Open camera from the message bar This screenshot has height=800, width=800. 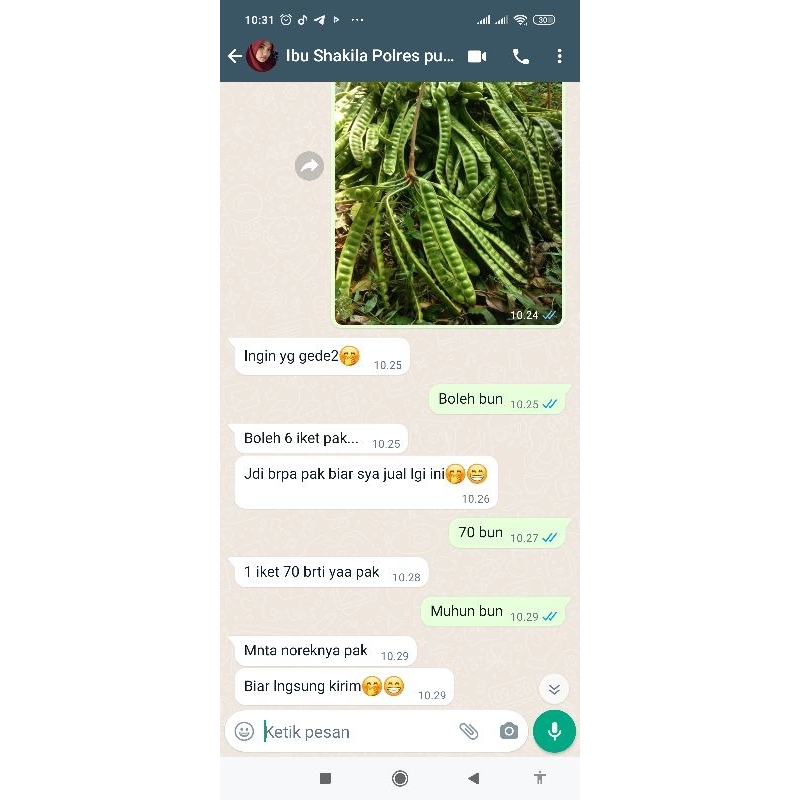[x=509, y=731]
